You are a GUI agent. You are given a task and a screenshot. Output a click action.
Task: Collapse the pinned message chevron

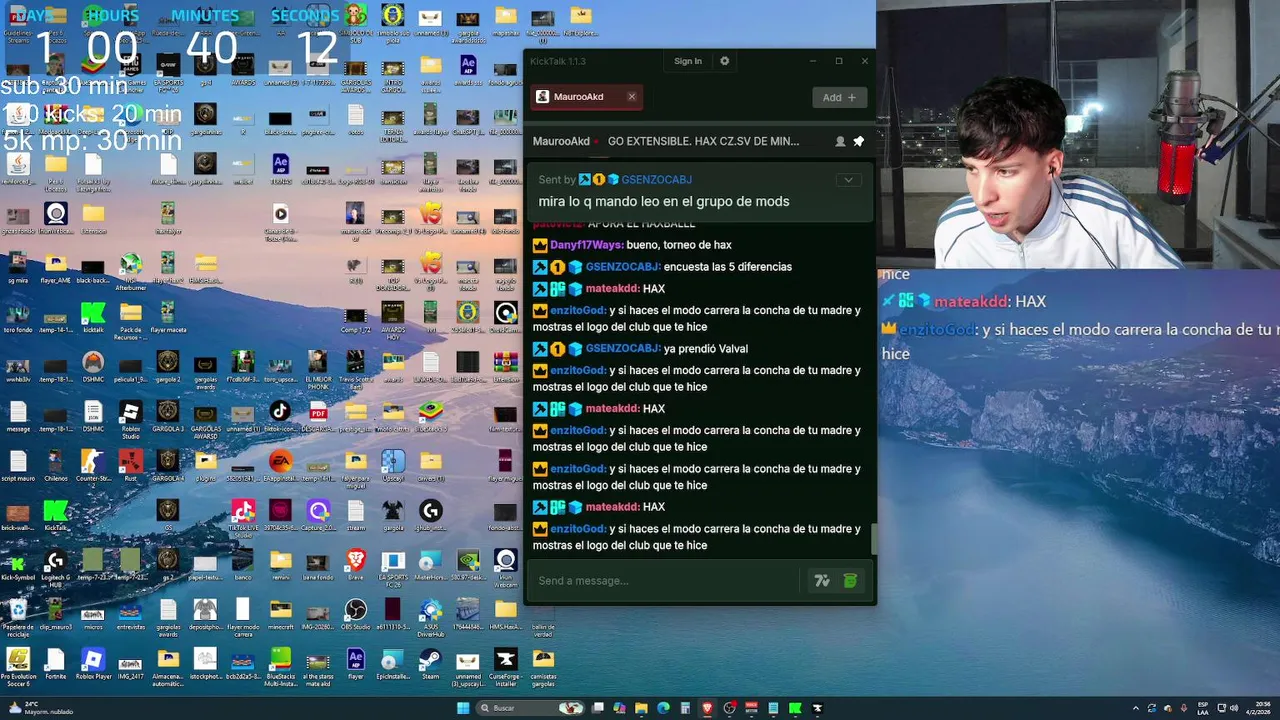848,180
